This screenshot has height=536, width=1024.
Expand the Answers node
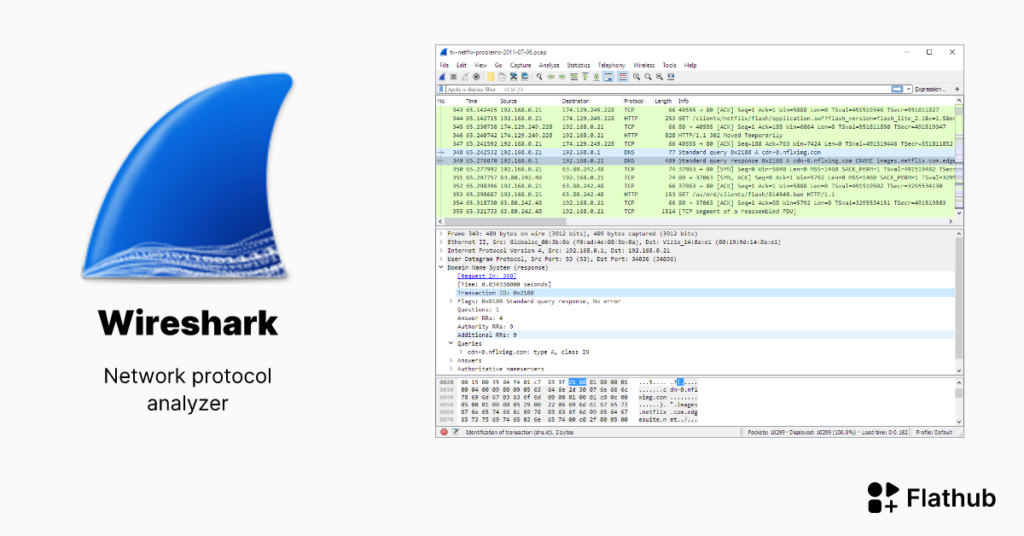point(451,360)
